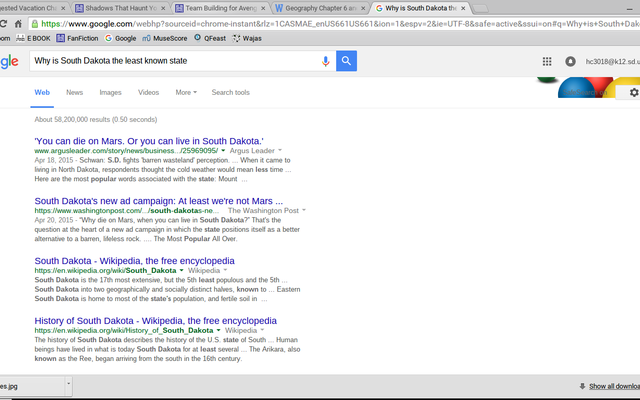Open the QFeast bookmark

209,38
